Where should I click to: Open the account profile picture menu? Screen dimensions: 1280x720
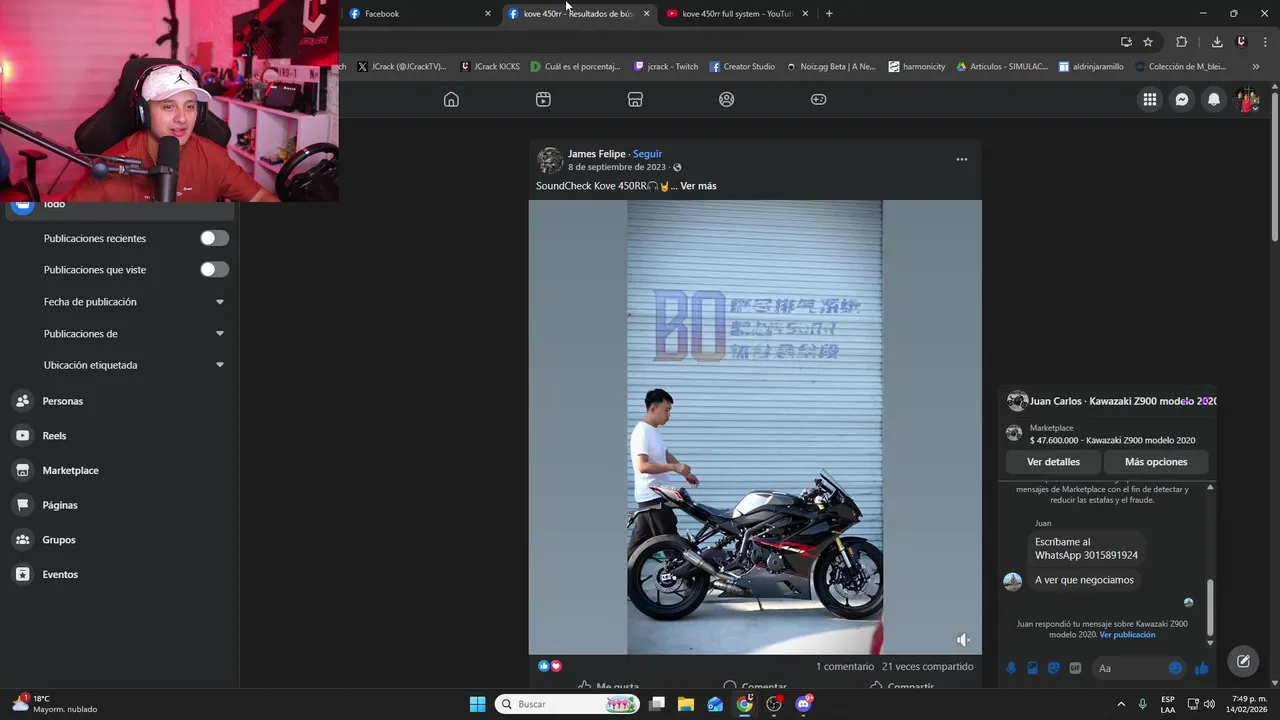[x=1246, y=99]
